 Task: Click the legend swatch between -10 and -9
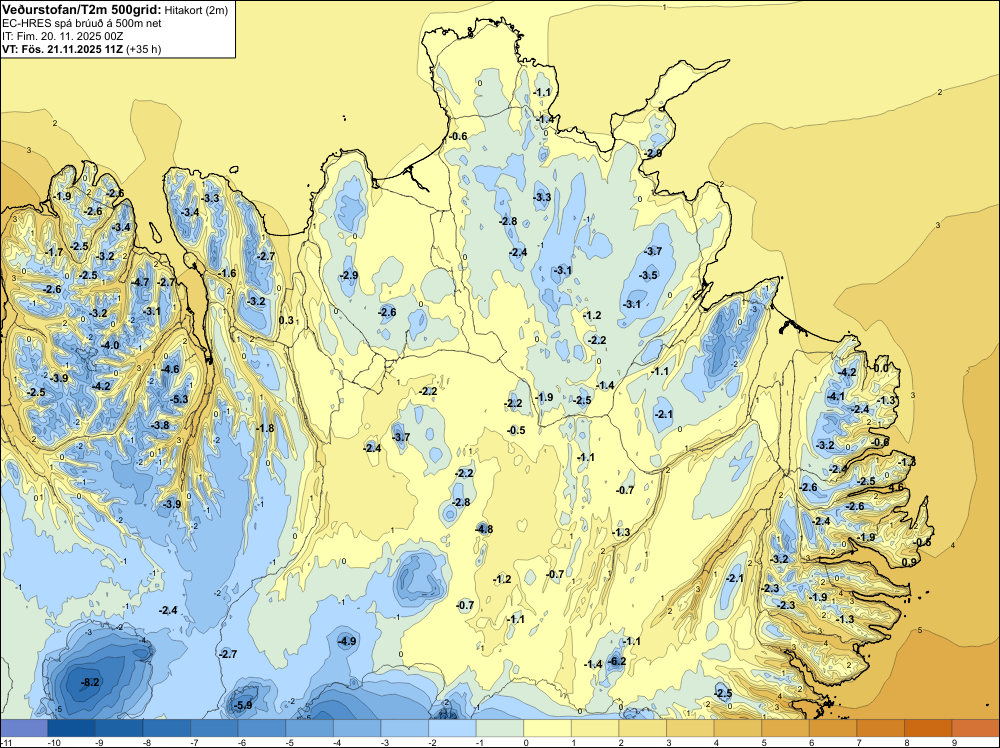click(71, 728)
